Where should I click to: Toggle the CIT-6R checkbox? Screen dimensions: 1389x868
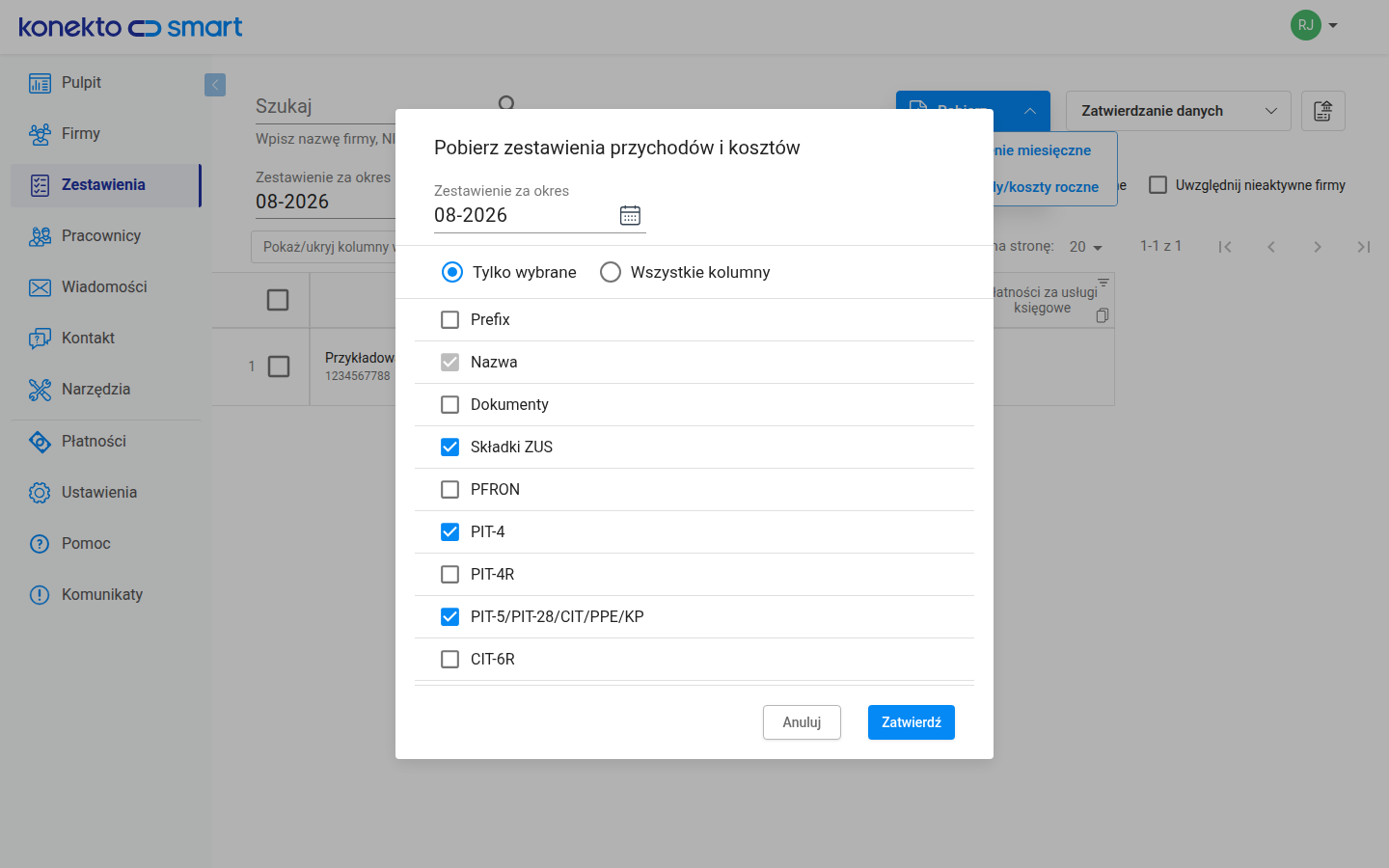[449, 659]
